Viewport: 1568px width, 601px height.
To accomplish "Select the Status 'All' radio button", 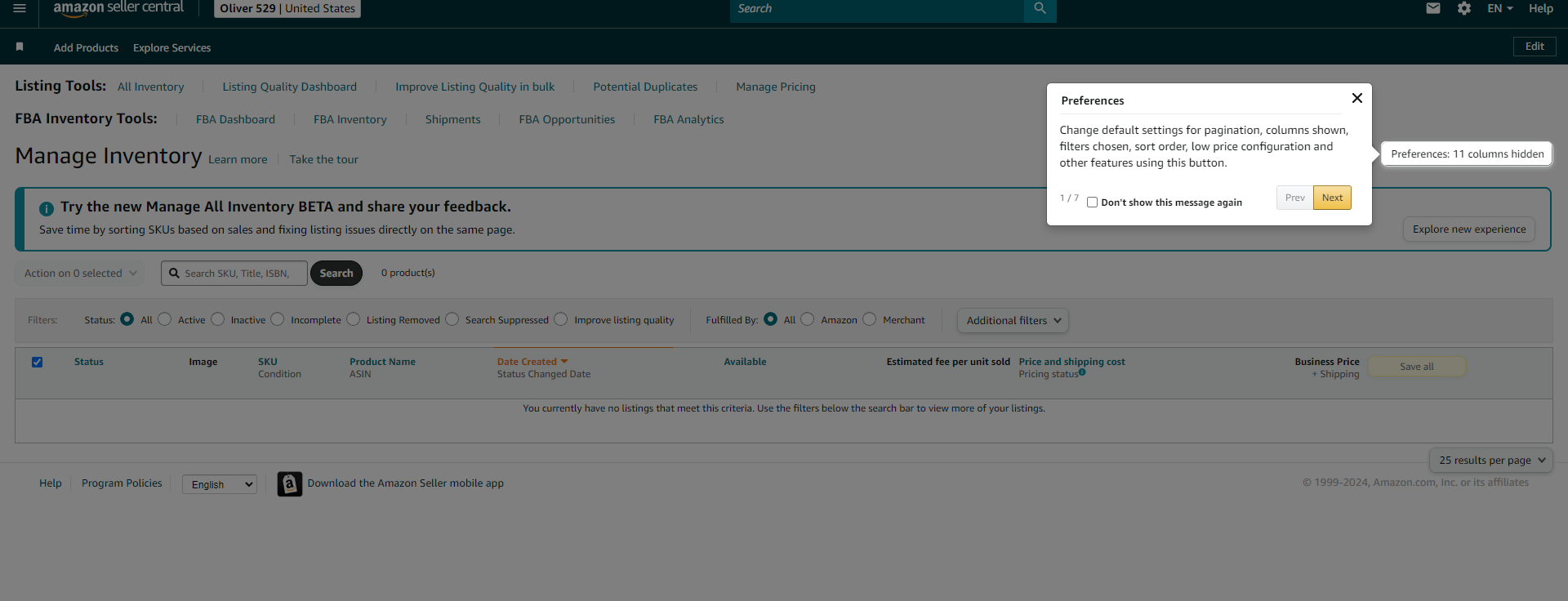I will coord(127,319).
